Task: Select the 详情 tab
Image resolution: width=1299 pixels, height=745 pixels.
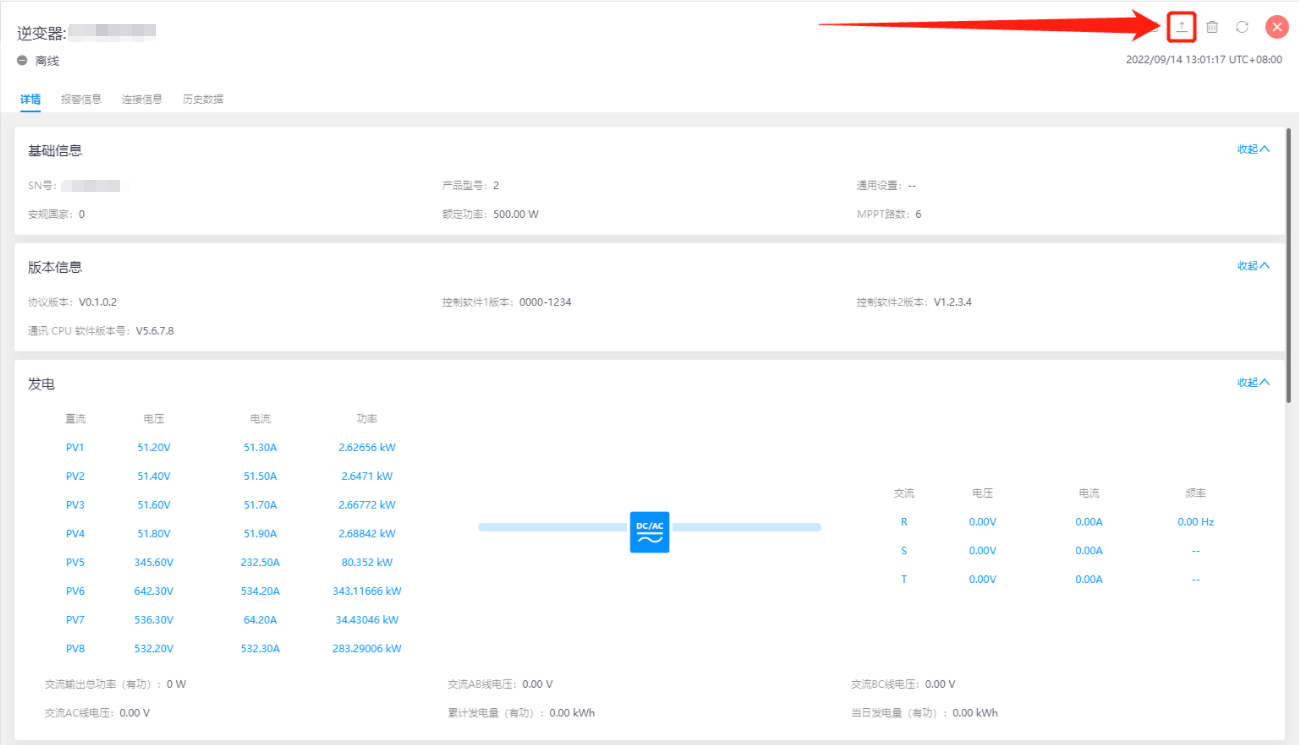Action: [x=31, y=99]
